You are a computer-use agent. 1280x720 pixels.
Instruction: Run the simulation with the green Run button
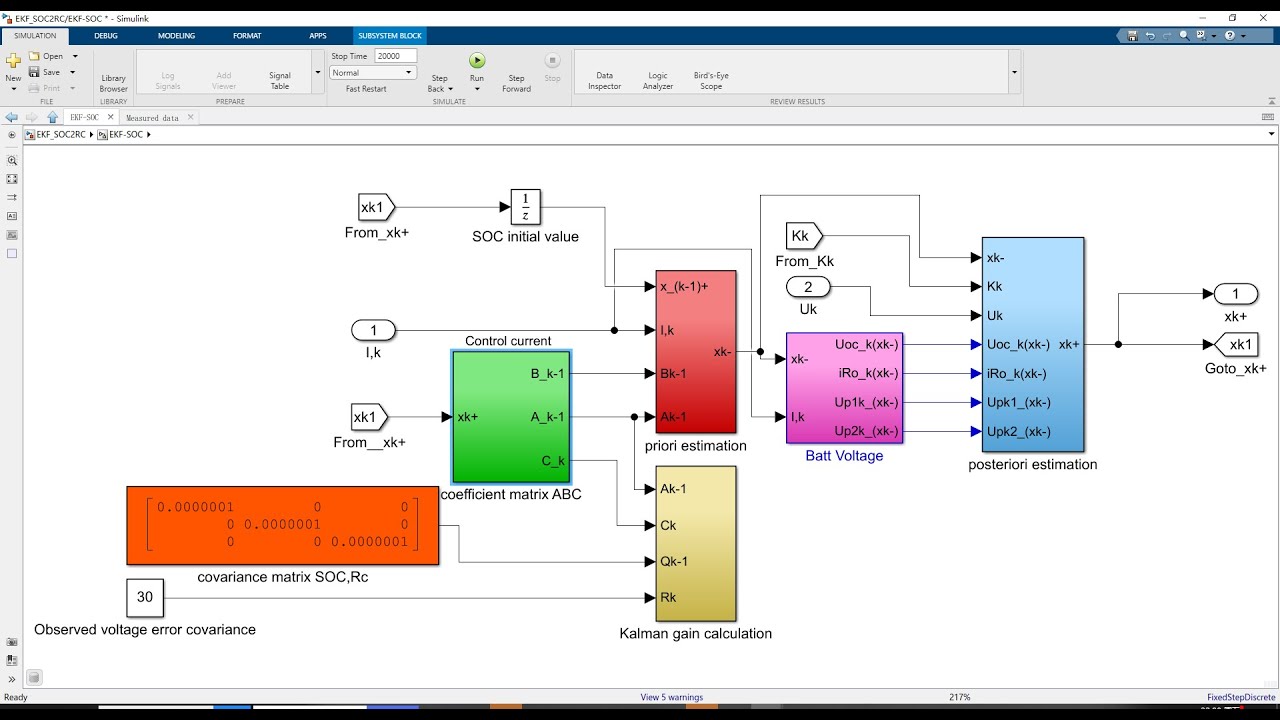pyautogui.click(x=477, y=61)
